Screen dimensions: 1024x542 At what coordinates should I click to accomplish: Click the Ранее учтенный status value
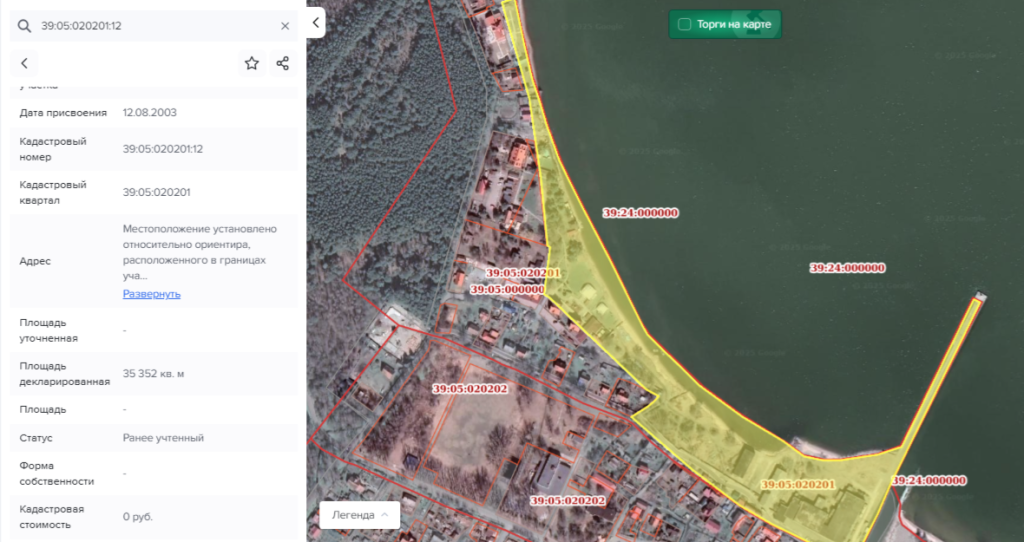[163, 438]
